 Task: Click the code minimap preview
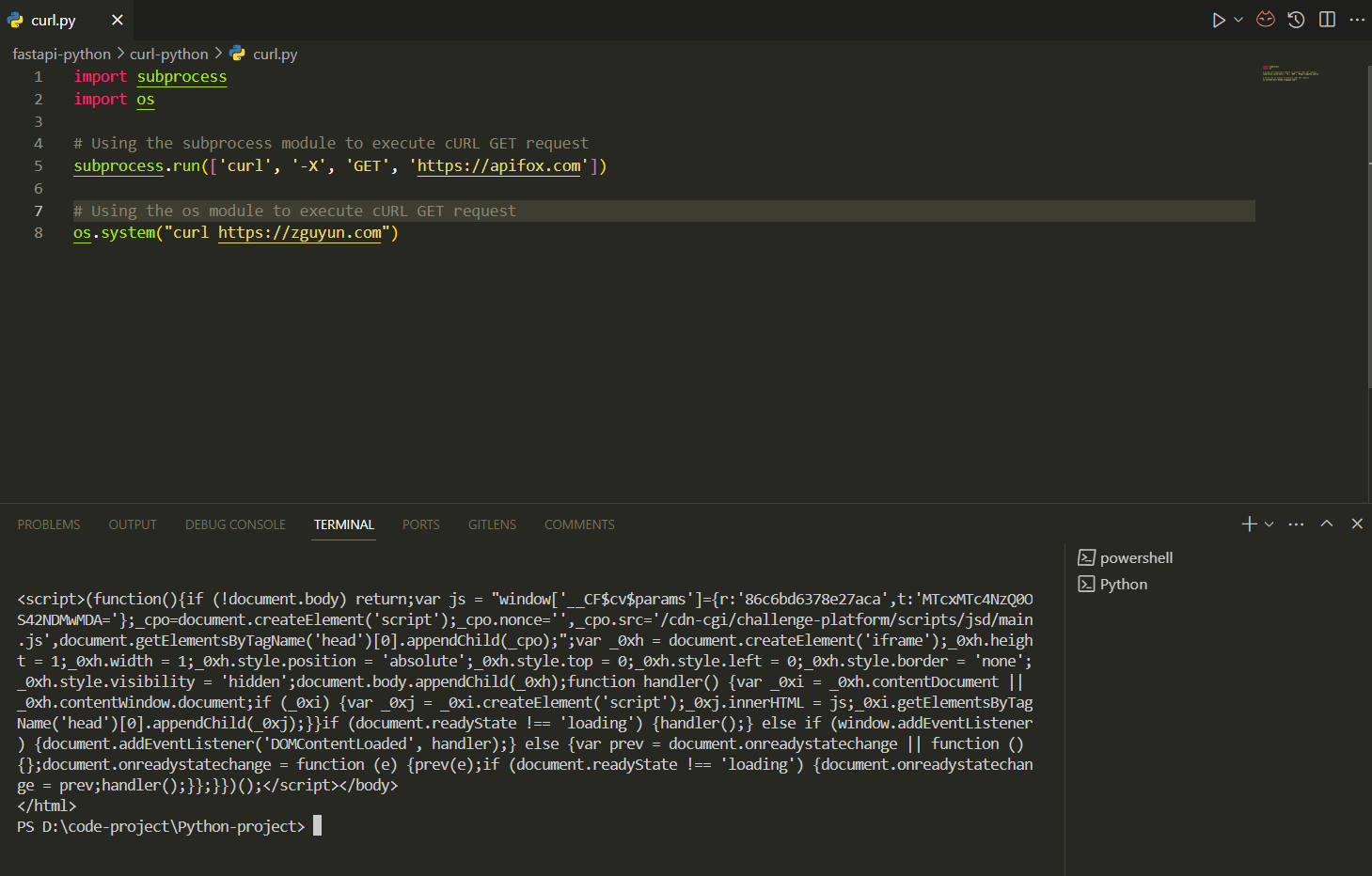pyautogui.click(x=1290, y=73)
